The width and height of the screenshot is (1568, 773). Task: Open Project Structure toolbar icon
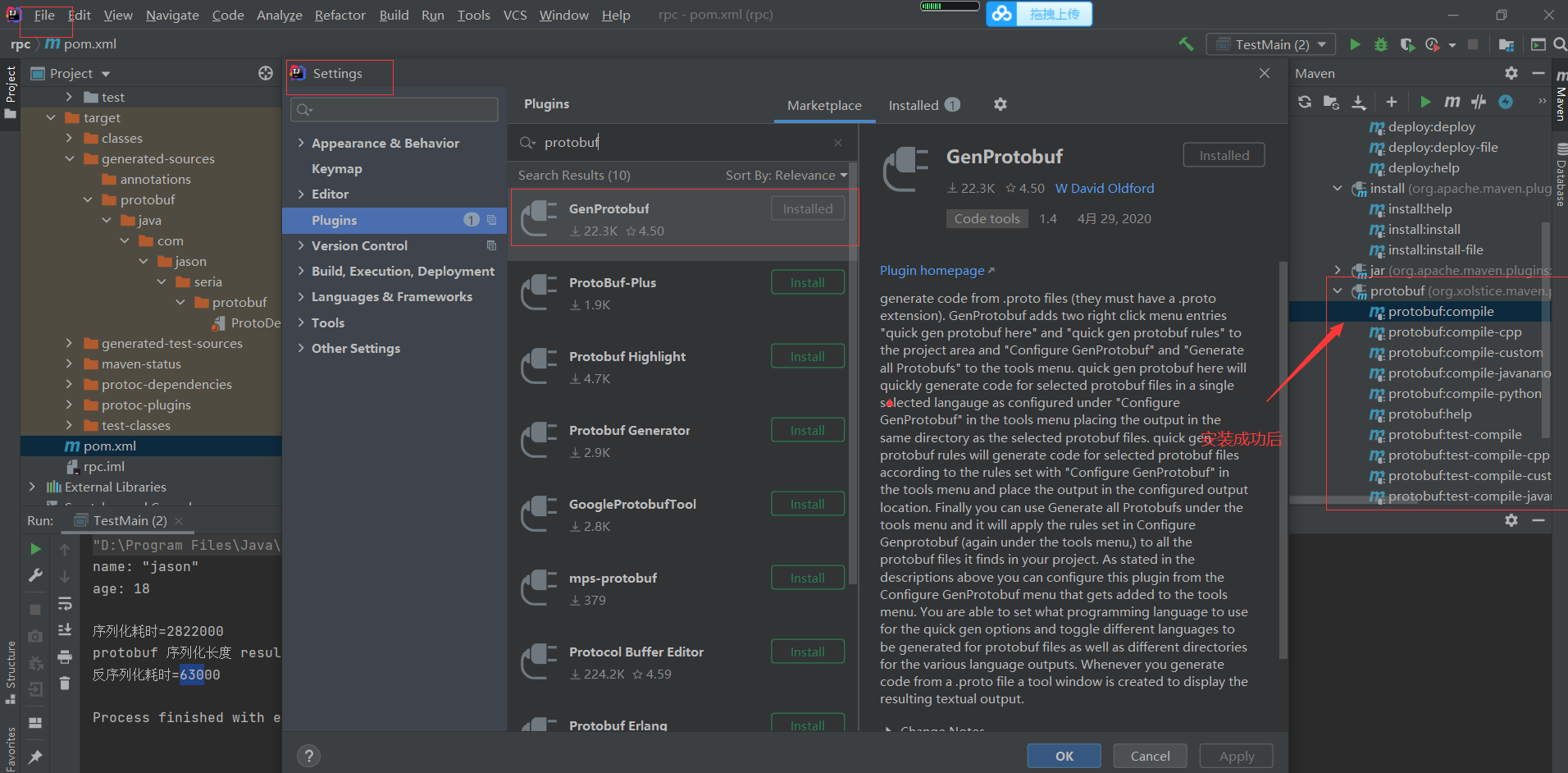tap(1506, 44)
